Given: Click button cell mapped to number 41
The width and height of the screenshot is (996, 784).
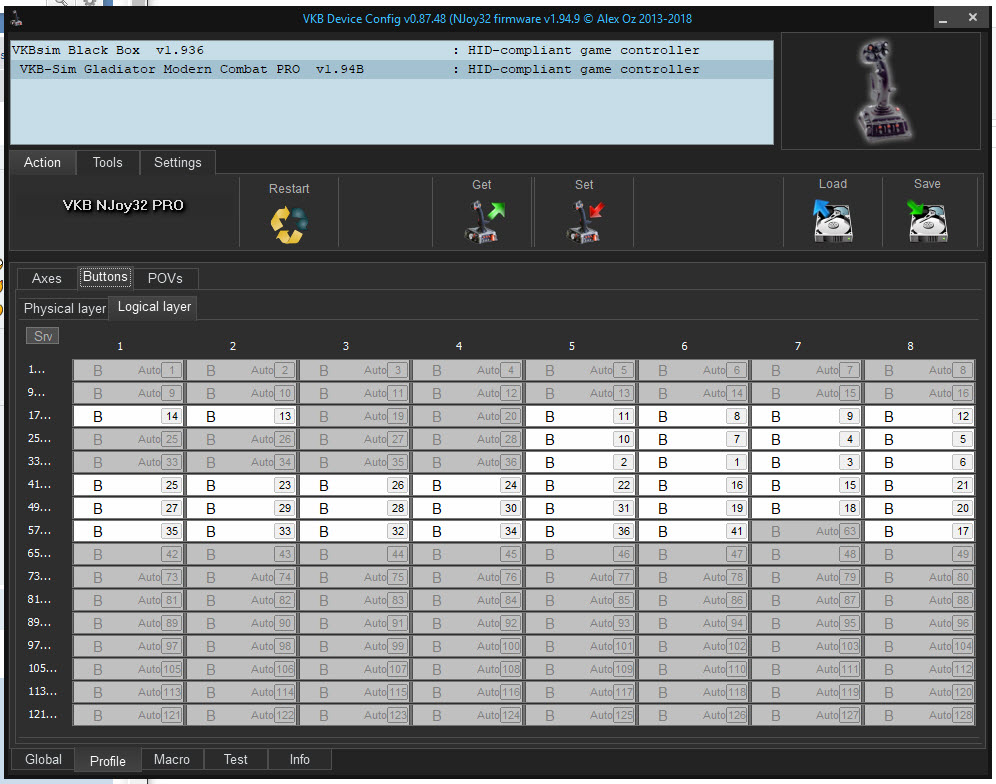Looking at the screenshot, I should [x=693, y=532].
